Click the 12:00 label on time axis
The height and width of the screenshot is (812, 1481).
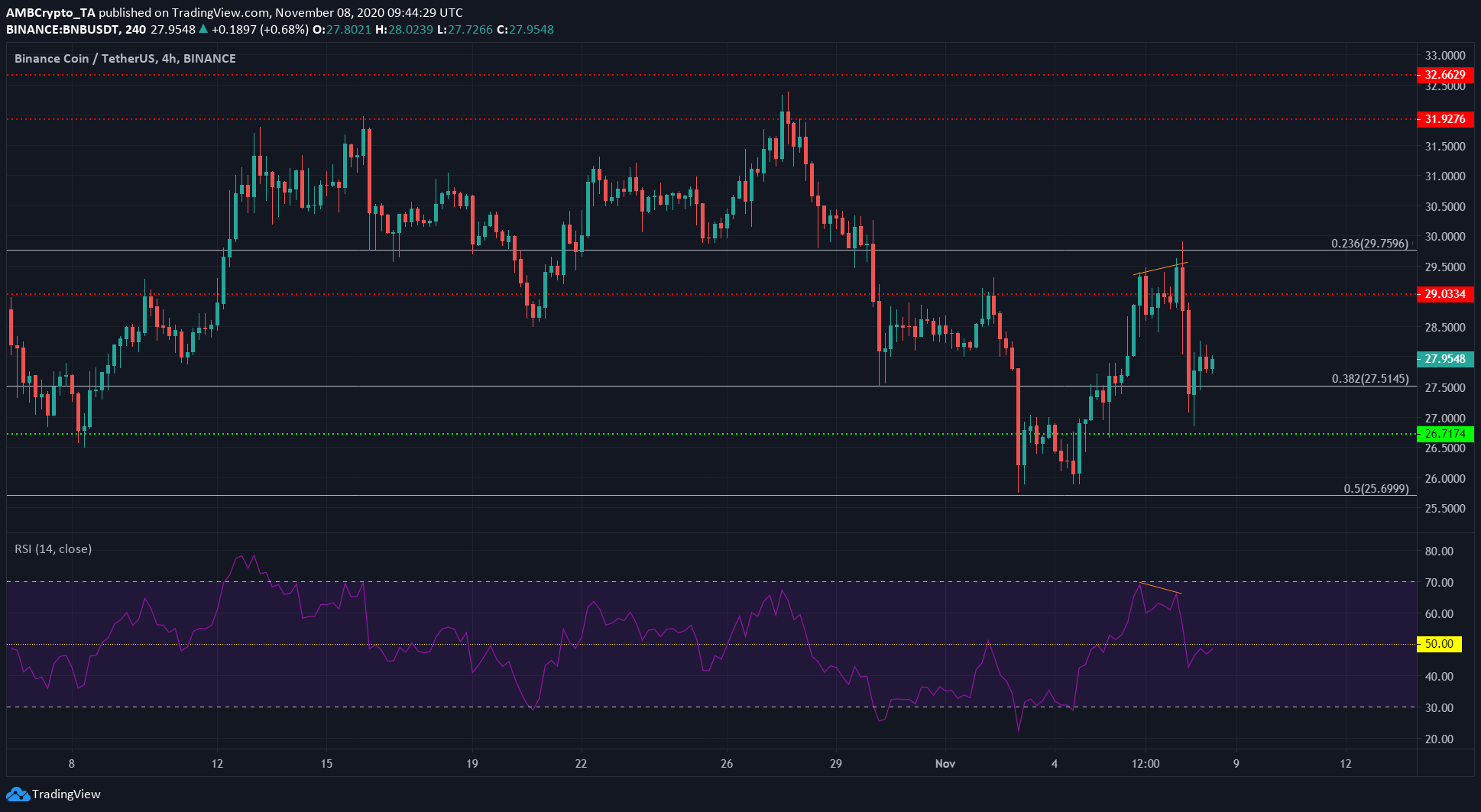pos(1146,764)
